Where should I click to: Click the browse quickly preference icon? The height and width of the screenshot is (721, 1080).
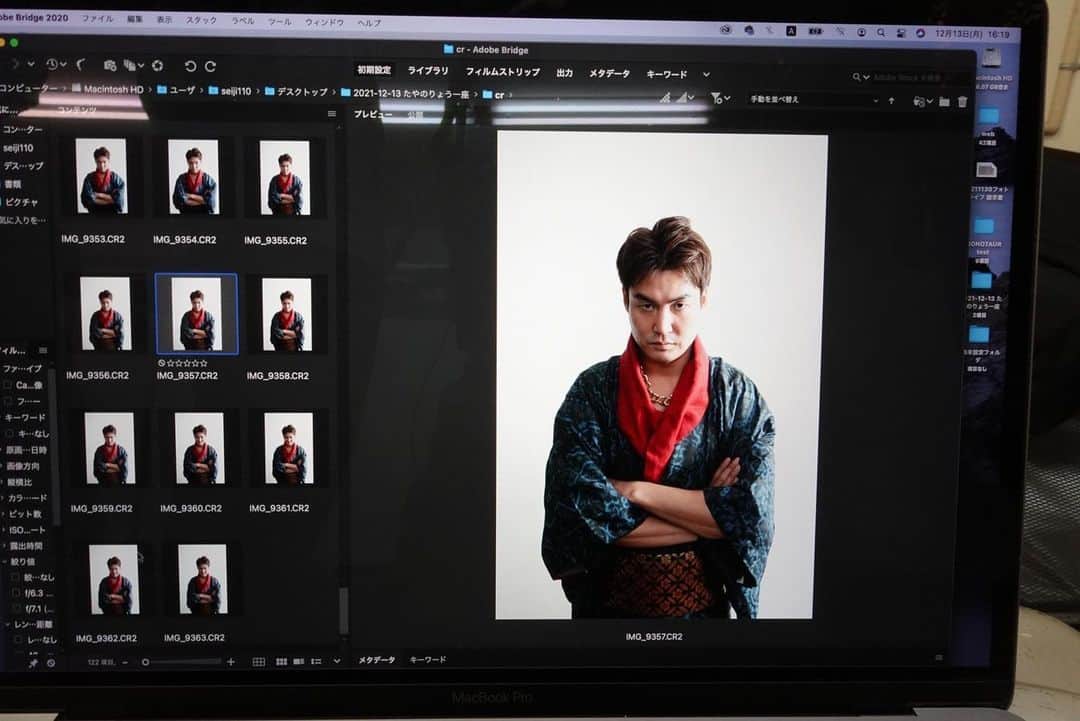[665, 98]
